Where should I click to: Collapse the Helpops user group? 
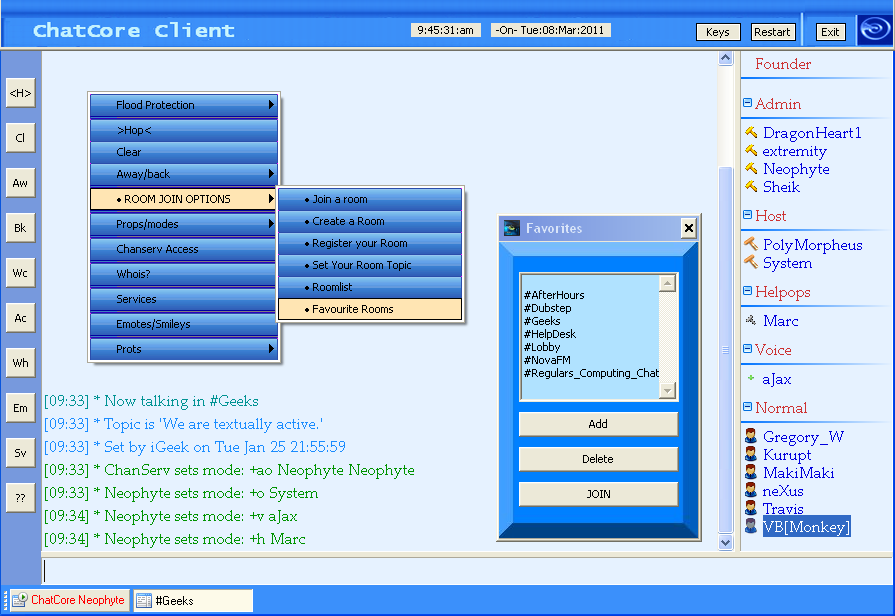point(747,291)
